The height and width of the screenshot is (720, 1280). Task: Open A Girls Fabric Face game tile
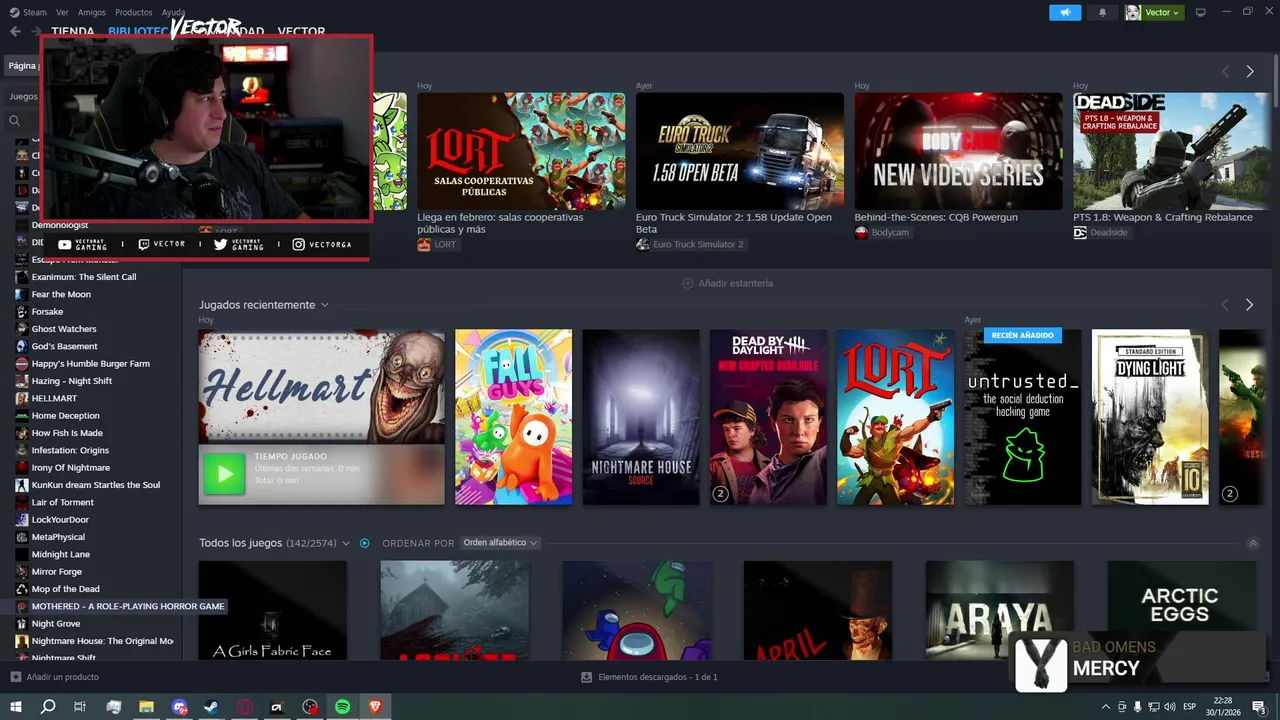point(272,610)
